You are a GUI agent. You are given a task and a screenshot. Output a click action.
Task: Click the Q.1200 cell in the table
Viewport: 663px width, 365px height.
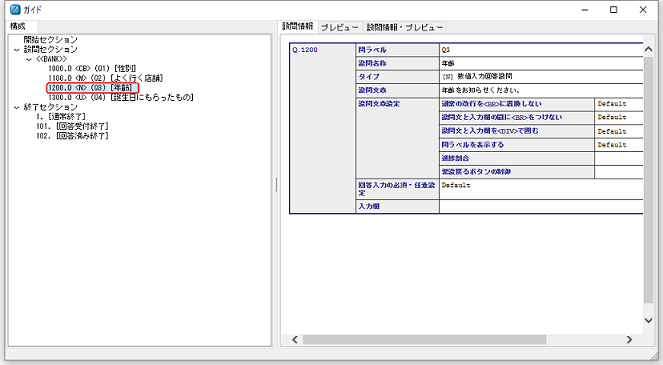tap(323, 128)
